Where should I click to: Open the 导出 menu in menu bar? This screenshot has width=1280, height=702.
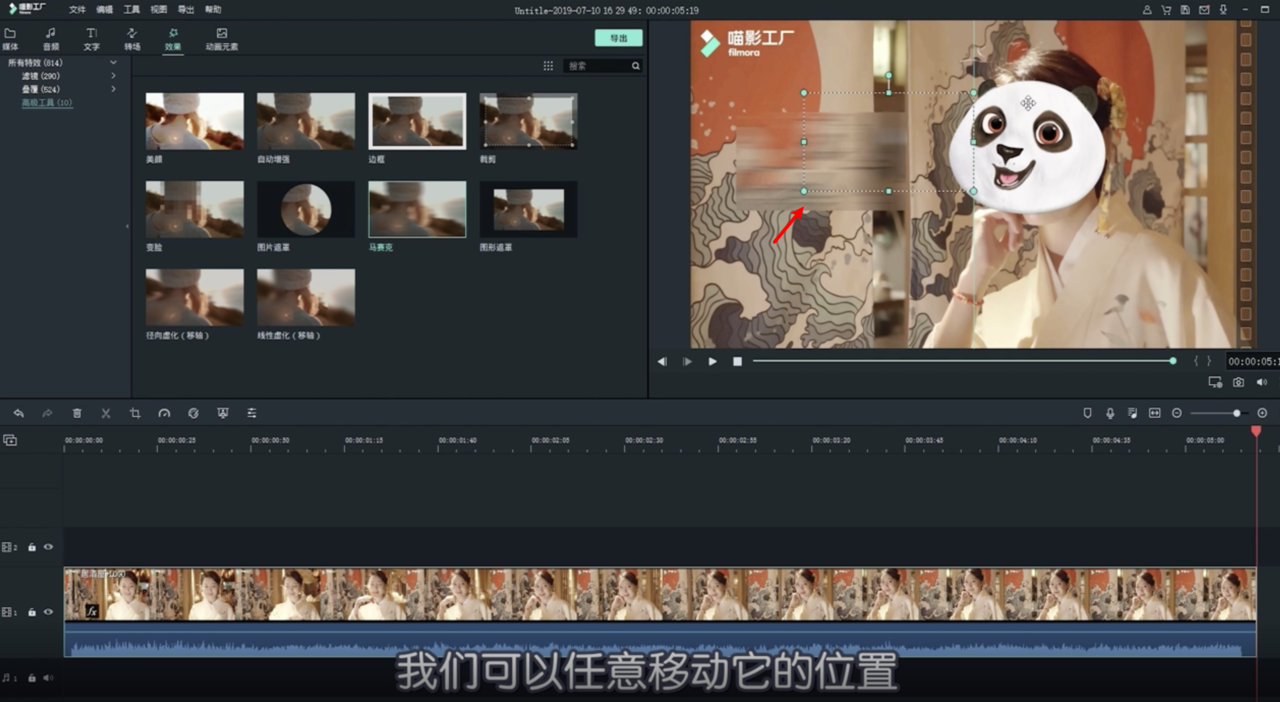pyautogui.click(x=185, y=9)
